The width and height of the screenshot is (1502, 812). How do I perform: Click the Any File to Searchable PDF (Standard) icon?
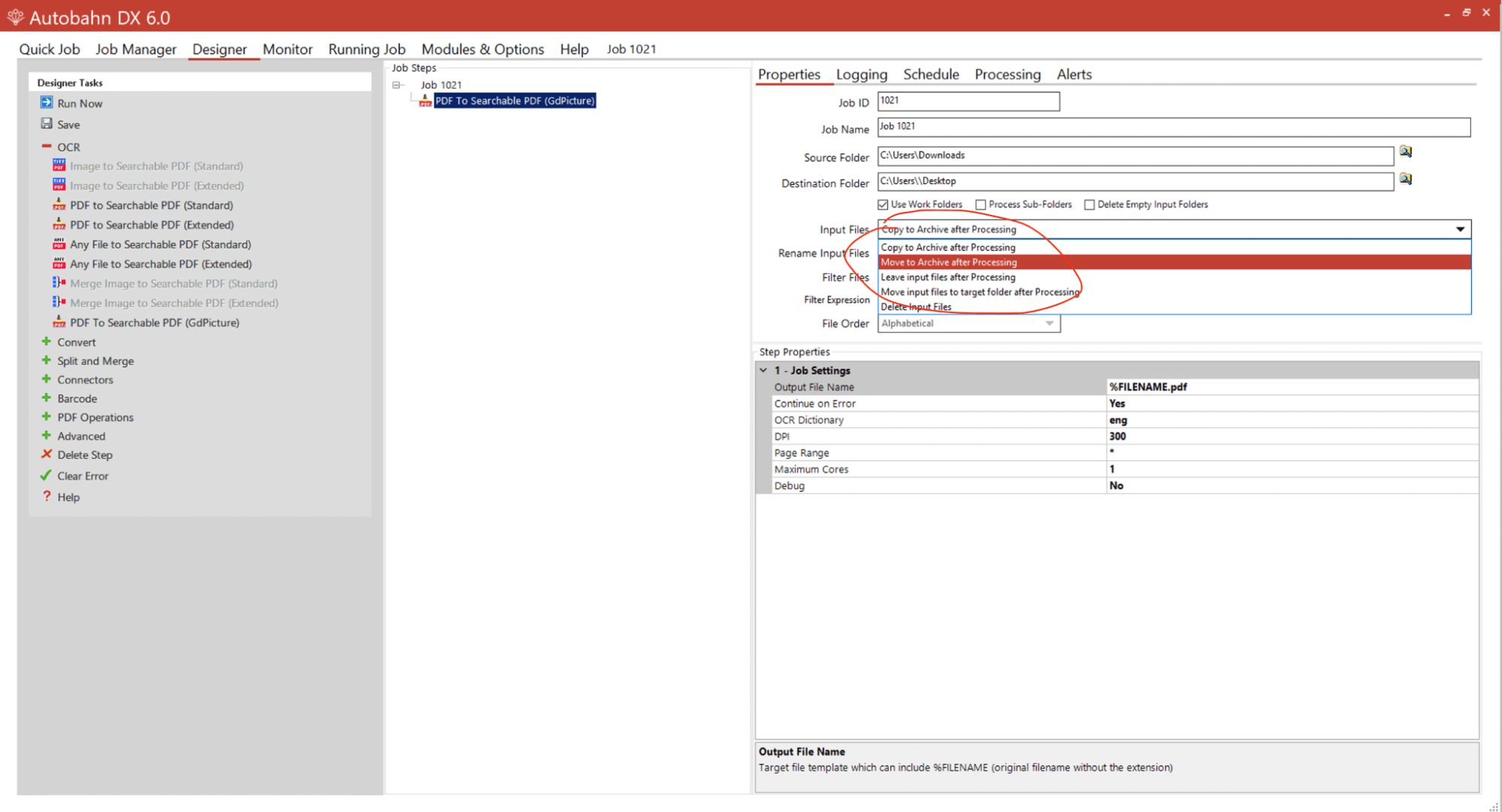pos(59,244)
